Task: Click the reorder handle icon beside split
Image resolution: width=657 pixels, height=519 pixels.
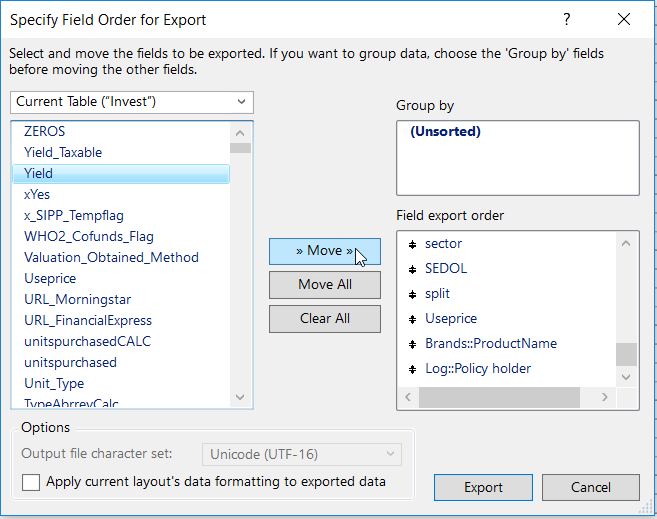Action: pyautogui.click(x=412, y=294)
